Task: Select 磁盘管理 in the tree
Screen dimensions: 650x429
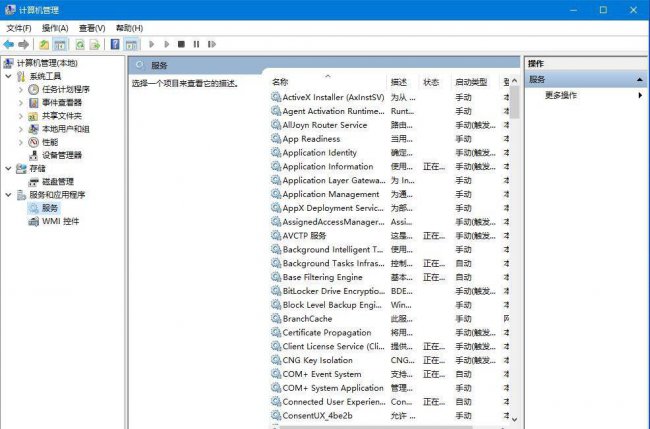Action: (x=58, y=182)
